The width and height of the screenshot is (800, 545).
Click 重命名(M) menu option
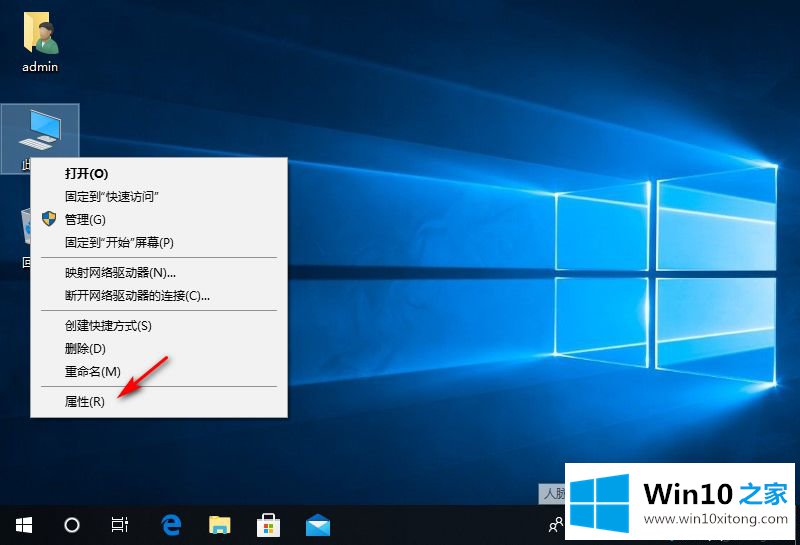coord(92,371)
